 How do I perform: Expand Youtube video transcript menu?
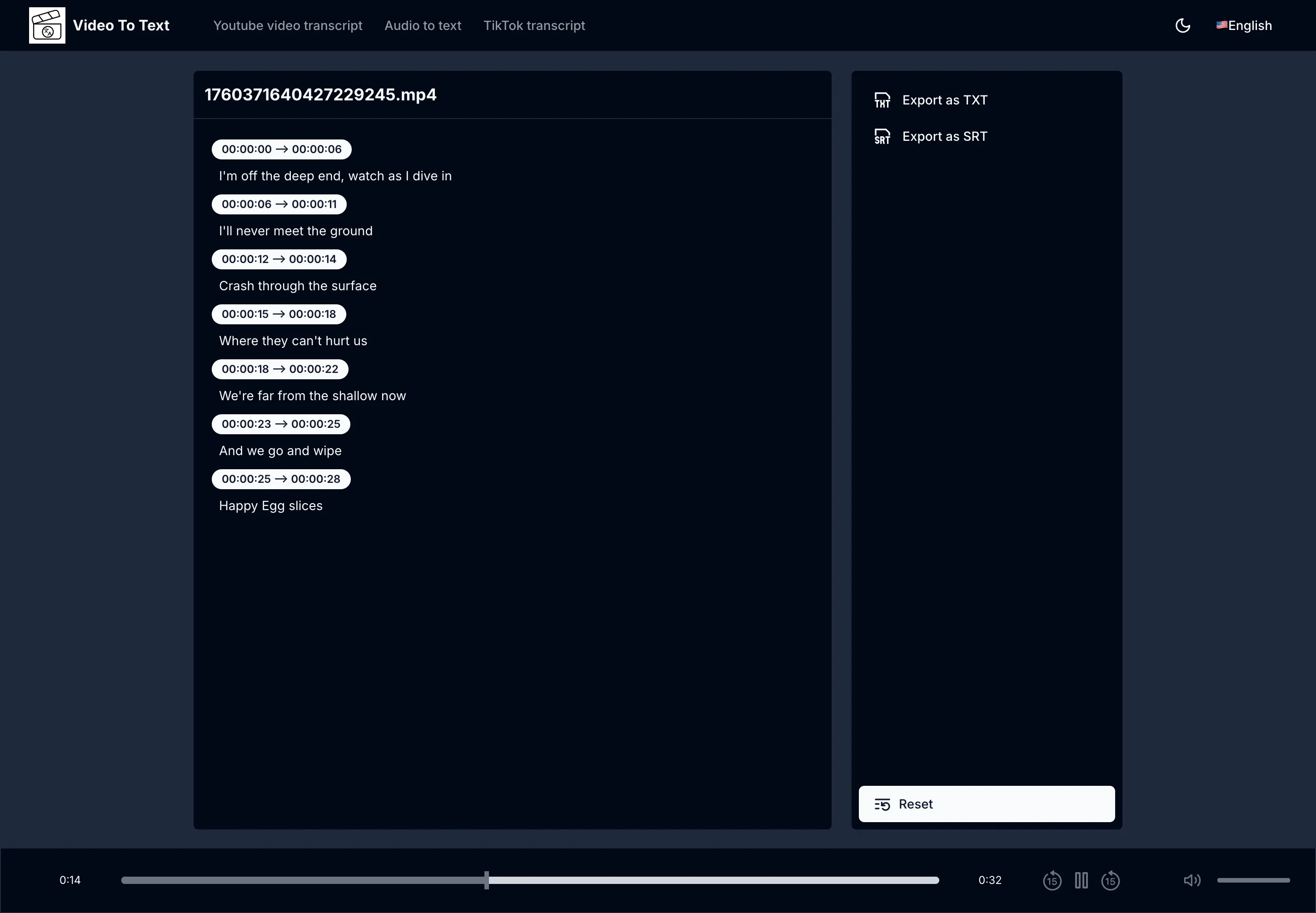(287, 25)
